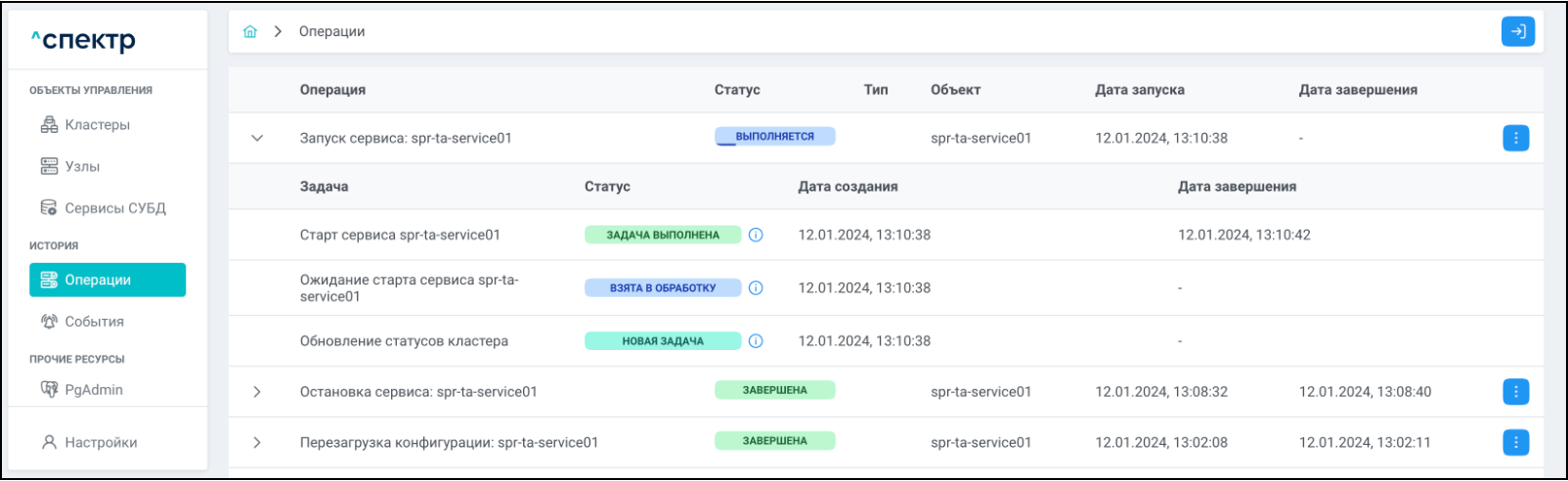
Task: Open three-dot menu for 'Запуск сервиса' operation
Action: pos(1515,138)
